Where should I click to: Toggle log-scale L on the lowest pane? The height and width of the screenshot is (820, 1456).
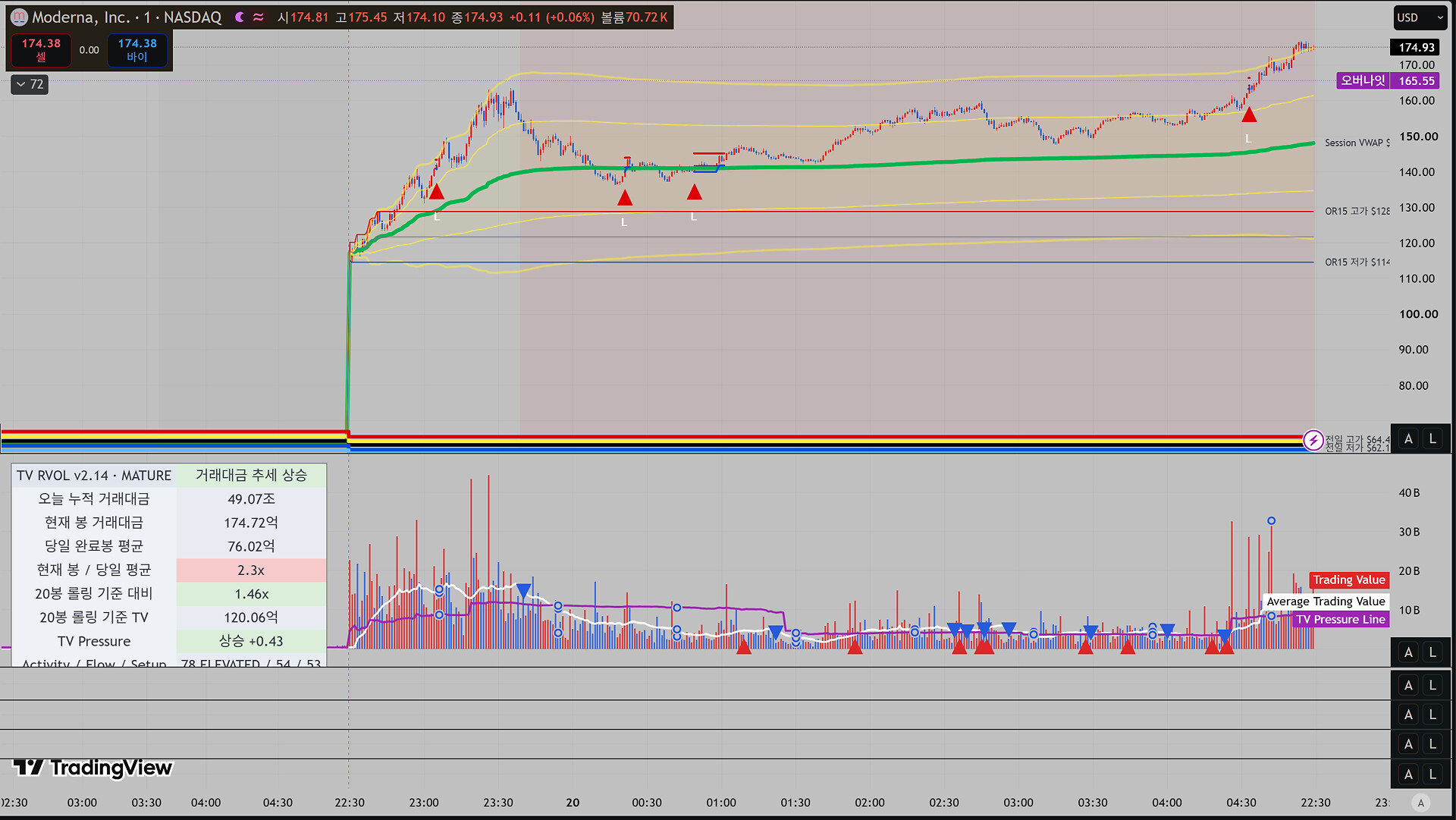point(1432,774)
